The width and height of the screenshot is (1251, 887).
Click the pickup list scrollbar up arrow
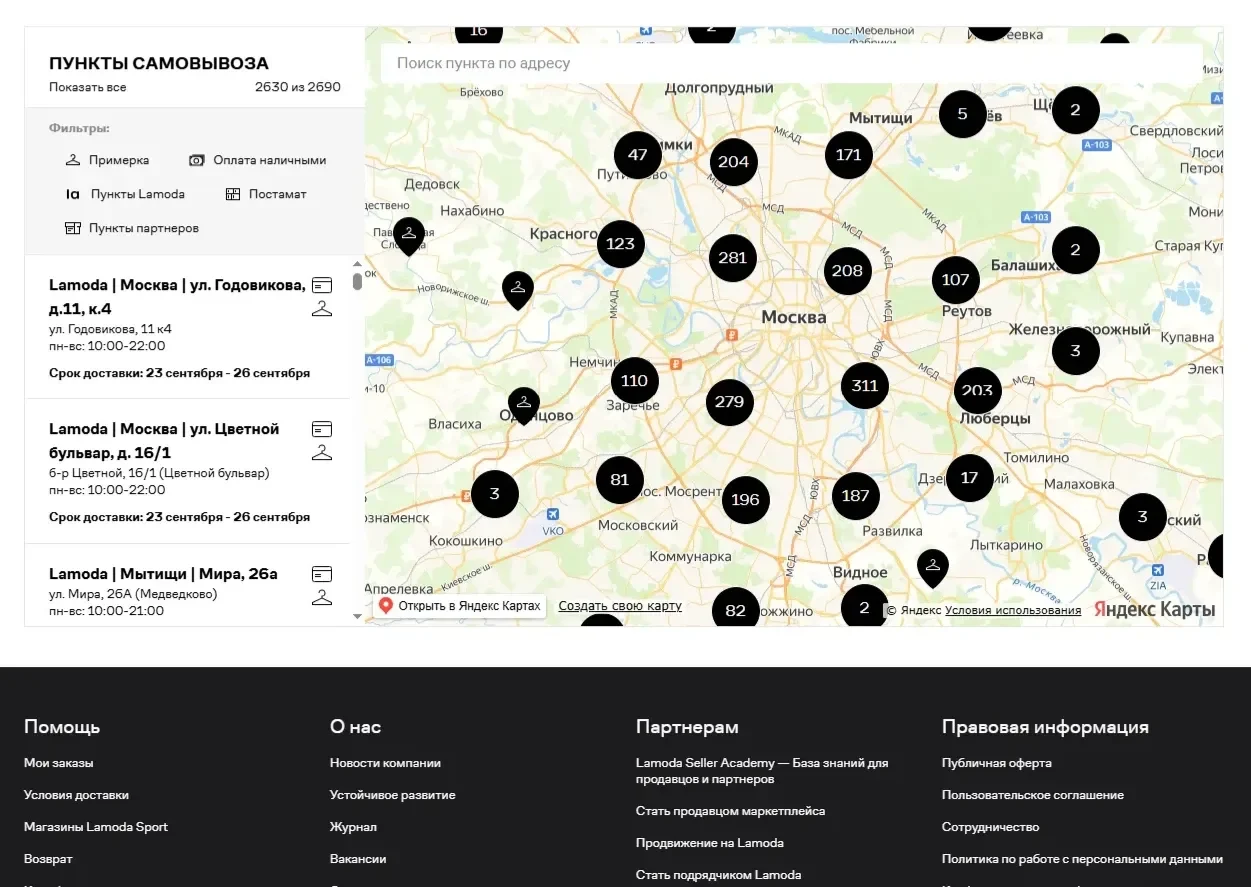(x=358, y=265)
